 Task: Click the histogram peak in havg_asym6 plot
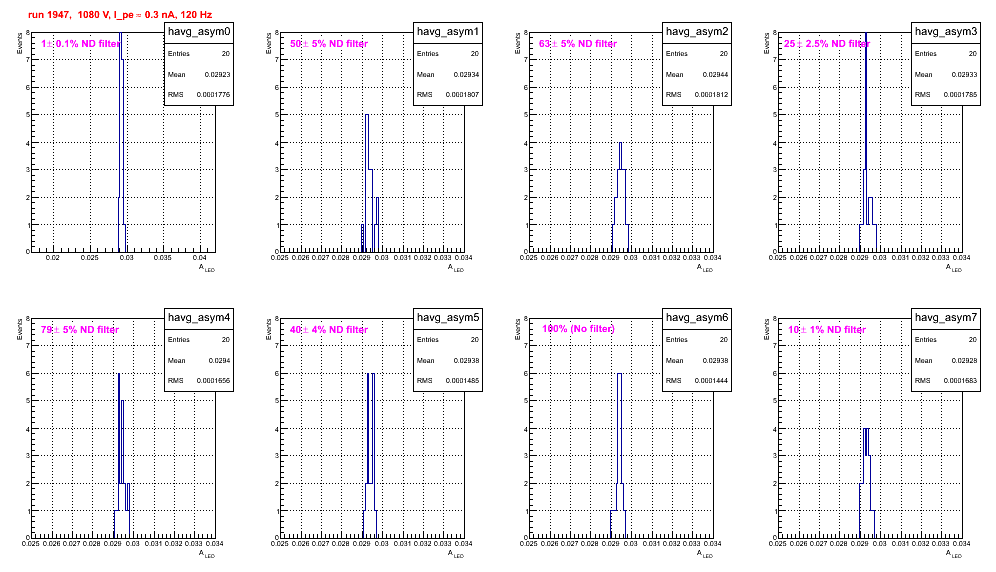[619, 374]
